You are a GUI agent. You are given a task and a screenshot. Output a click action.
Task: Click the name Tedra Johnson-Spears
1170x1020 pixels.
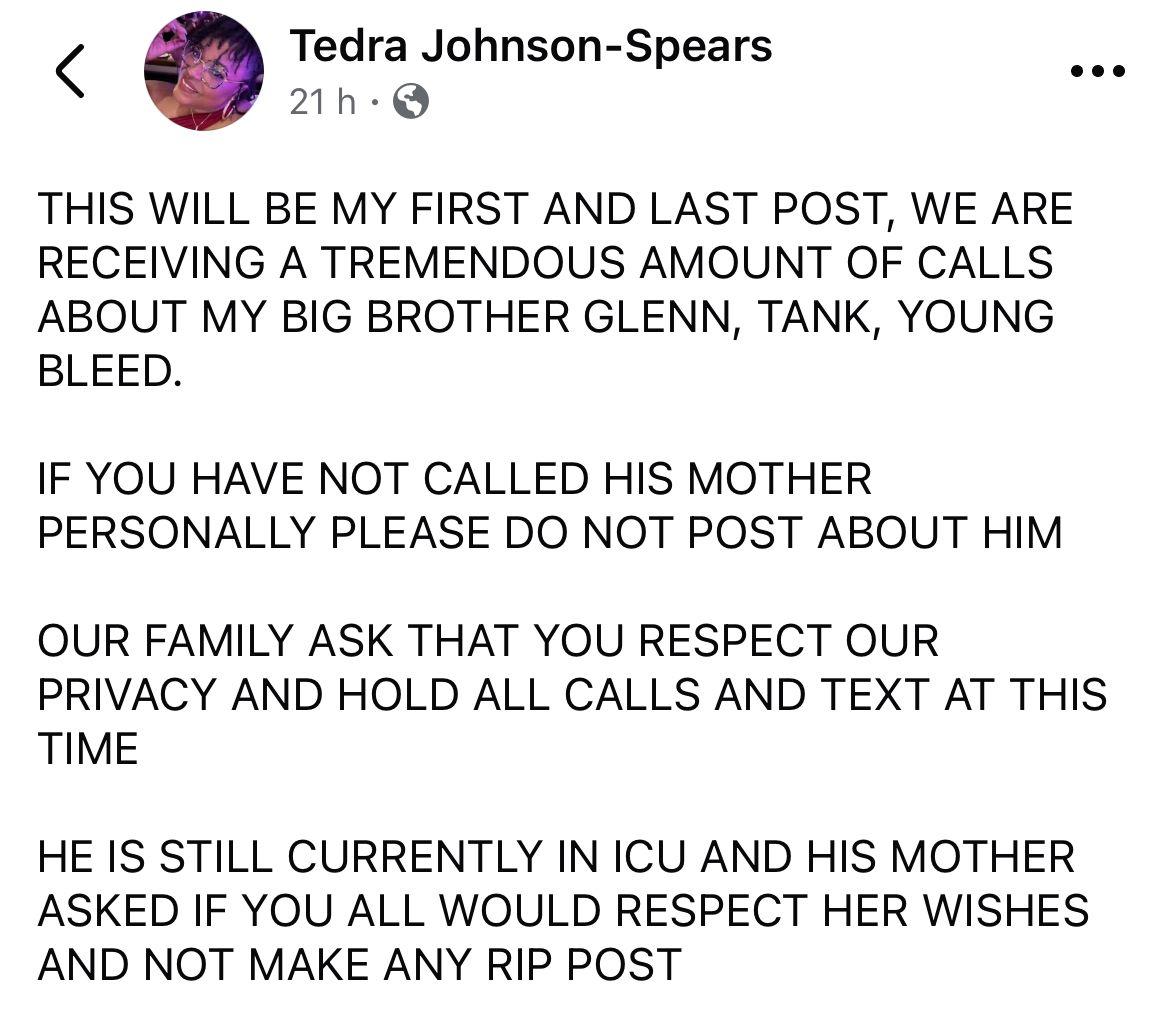pos(530,45)
